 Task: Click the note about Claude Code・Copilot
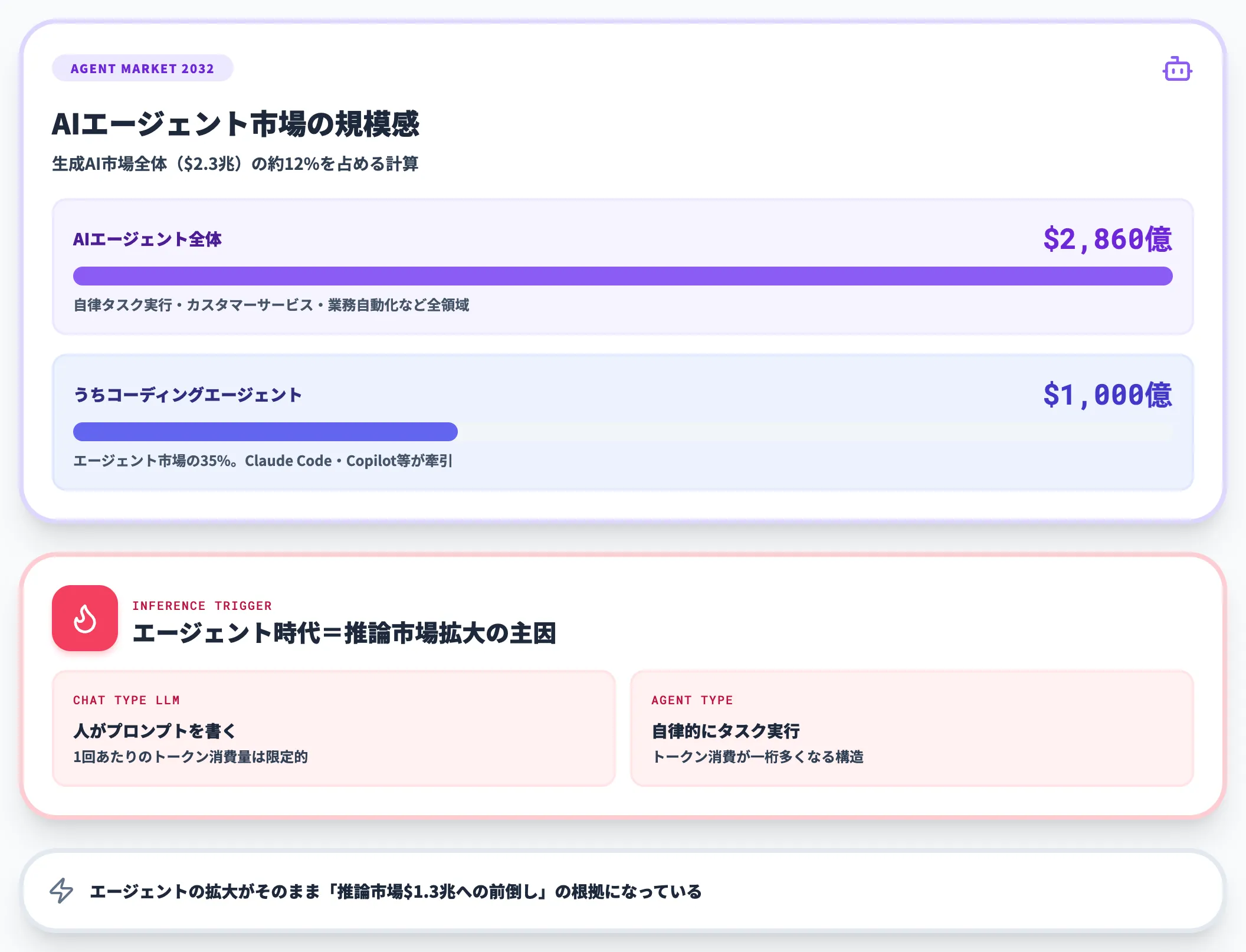[x=263, y=461]
